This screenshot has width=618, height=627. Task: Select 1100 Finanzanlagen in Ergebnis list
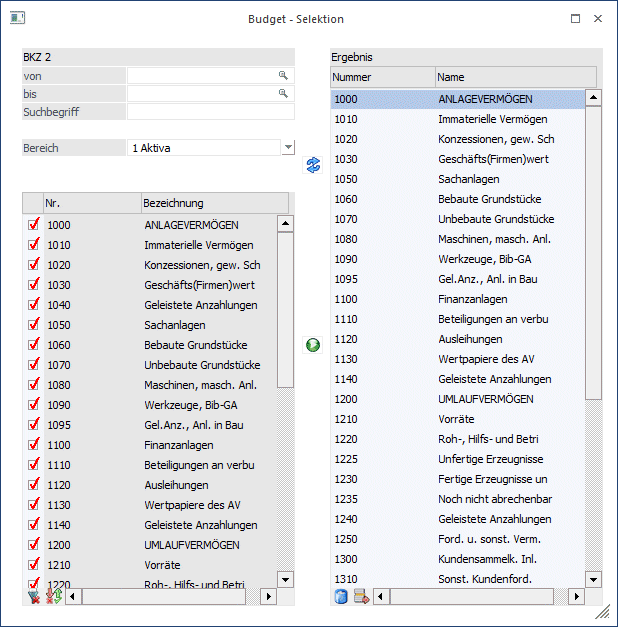click(x=458, y=299)
